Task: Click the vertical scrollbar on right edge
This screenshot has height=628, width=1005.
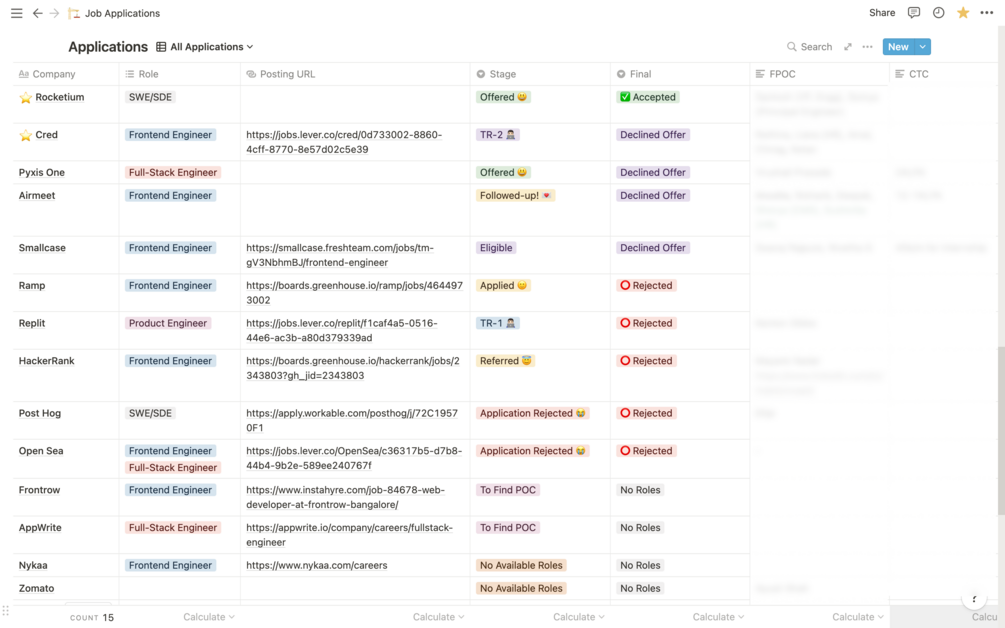Action: (1001, 429)
